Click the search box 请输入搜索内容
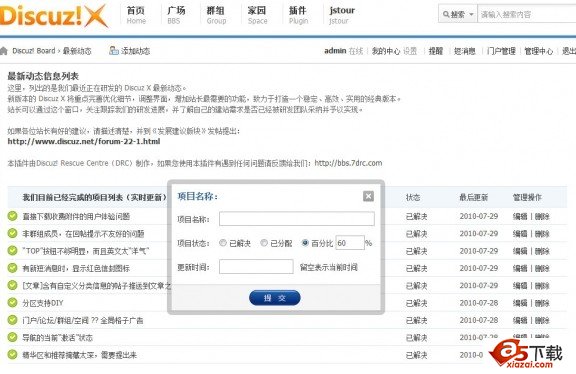 [x=527, y=14]
